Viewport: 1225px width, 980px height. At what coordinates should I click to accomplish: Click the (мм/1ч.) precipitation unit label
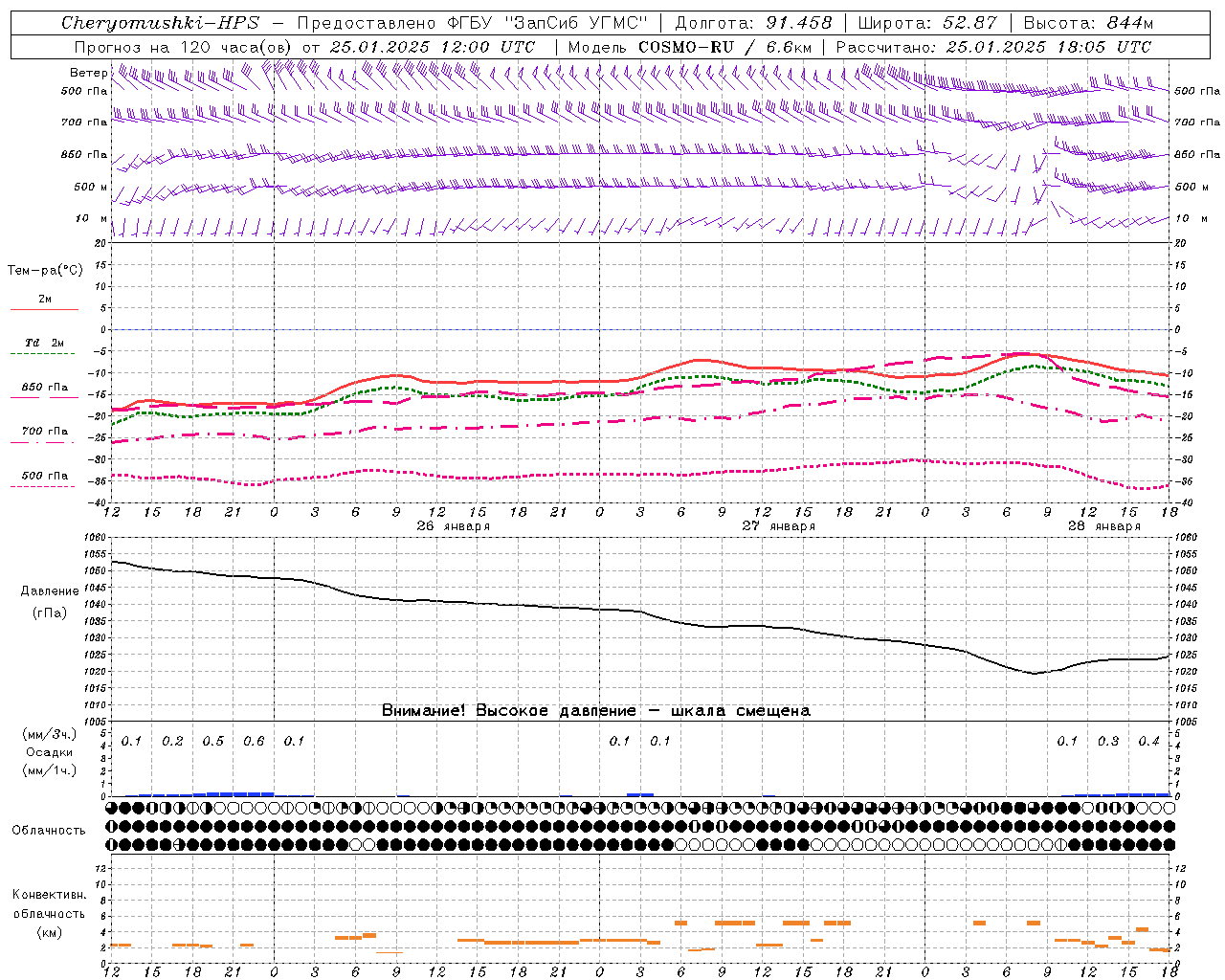coord(50,770)
